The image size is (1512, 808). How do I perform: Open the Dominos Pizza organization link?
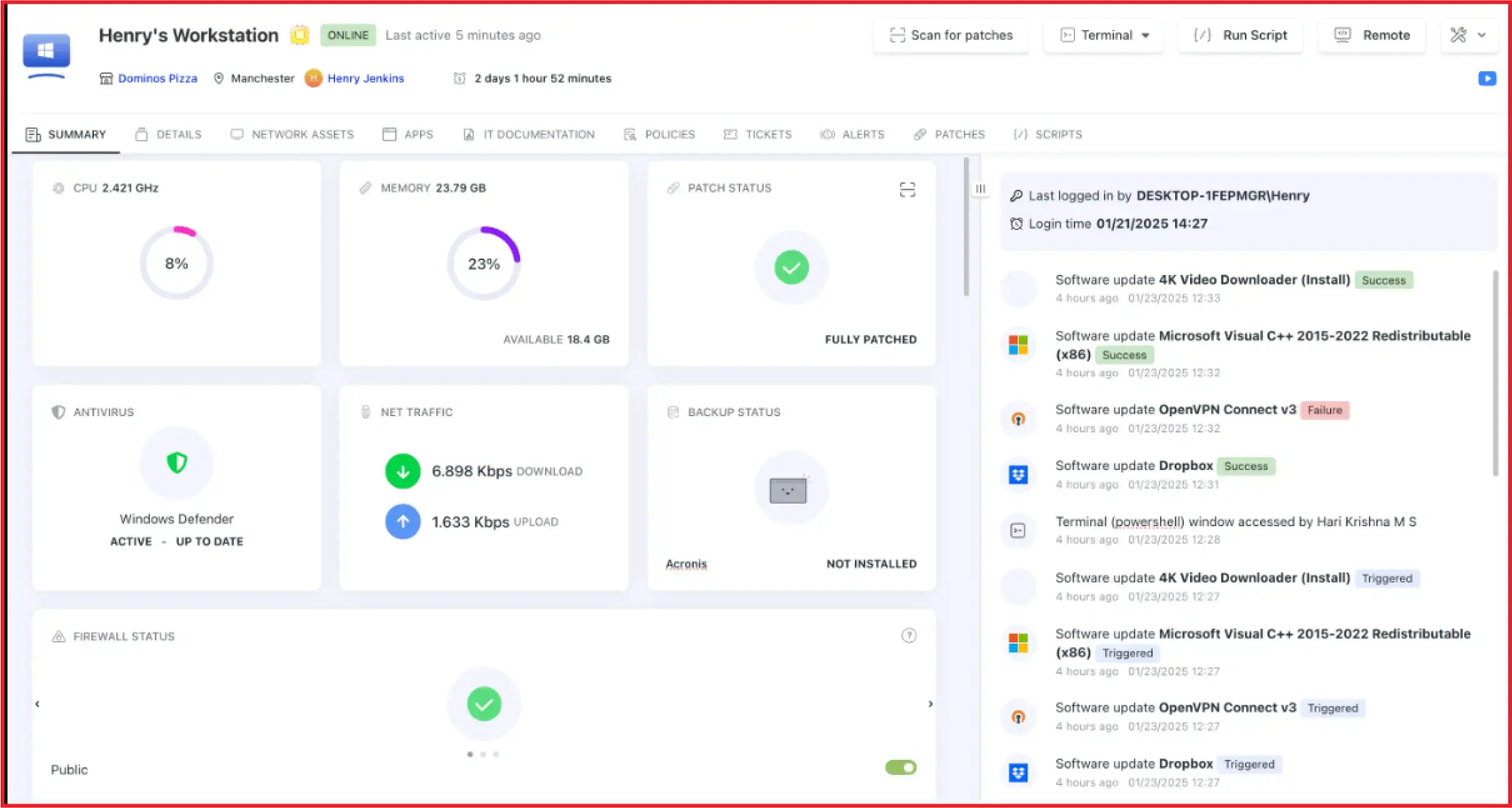coord(158,78)
